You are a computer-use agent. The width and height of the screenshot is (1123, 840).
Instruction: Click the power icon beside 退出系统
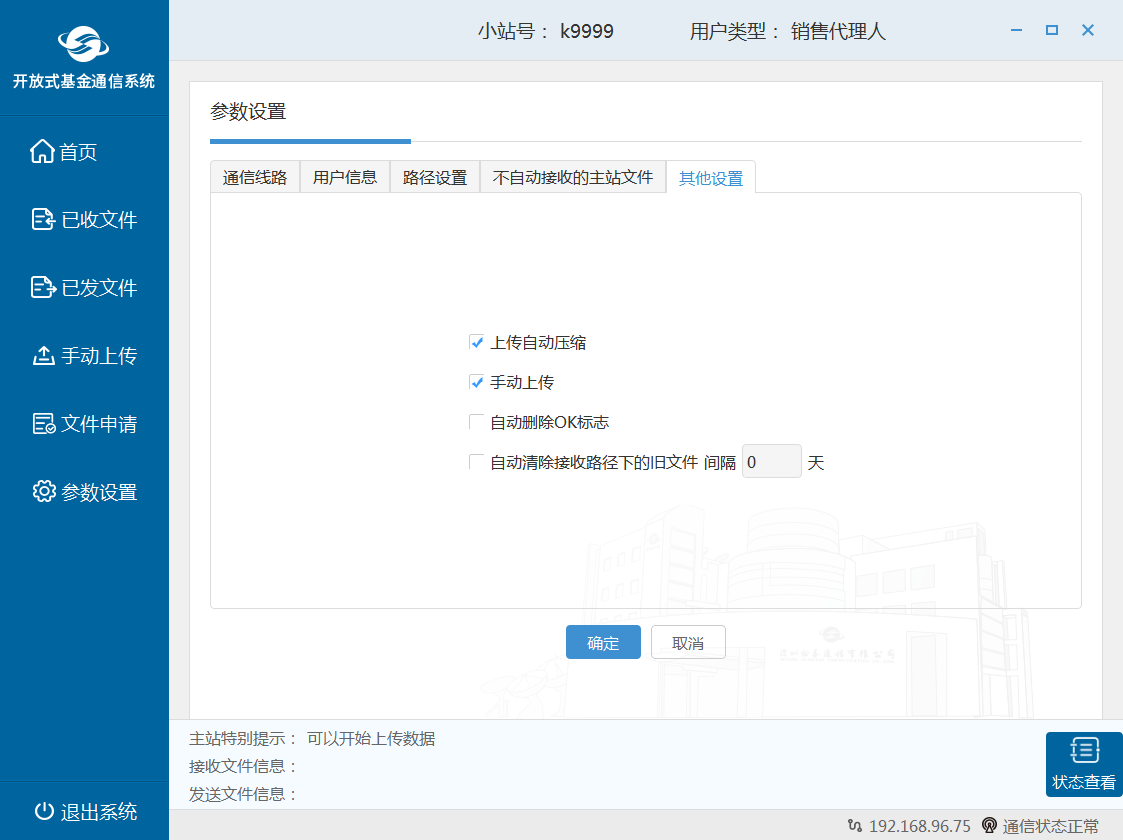[44, 811]
